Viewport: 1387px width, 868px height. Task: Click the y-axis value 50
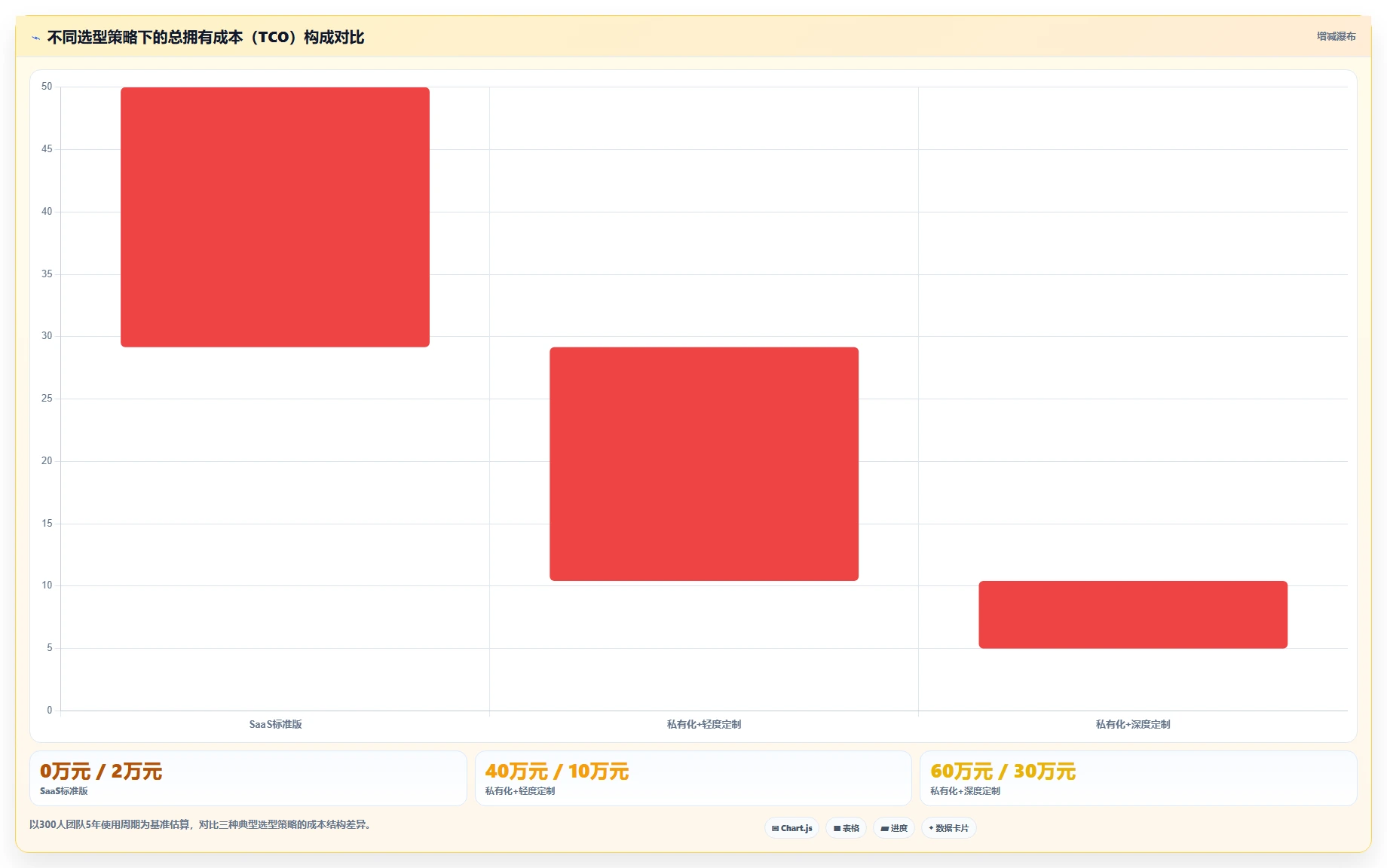tap(47, 87)
